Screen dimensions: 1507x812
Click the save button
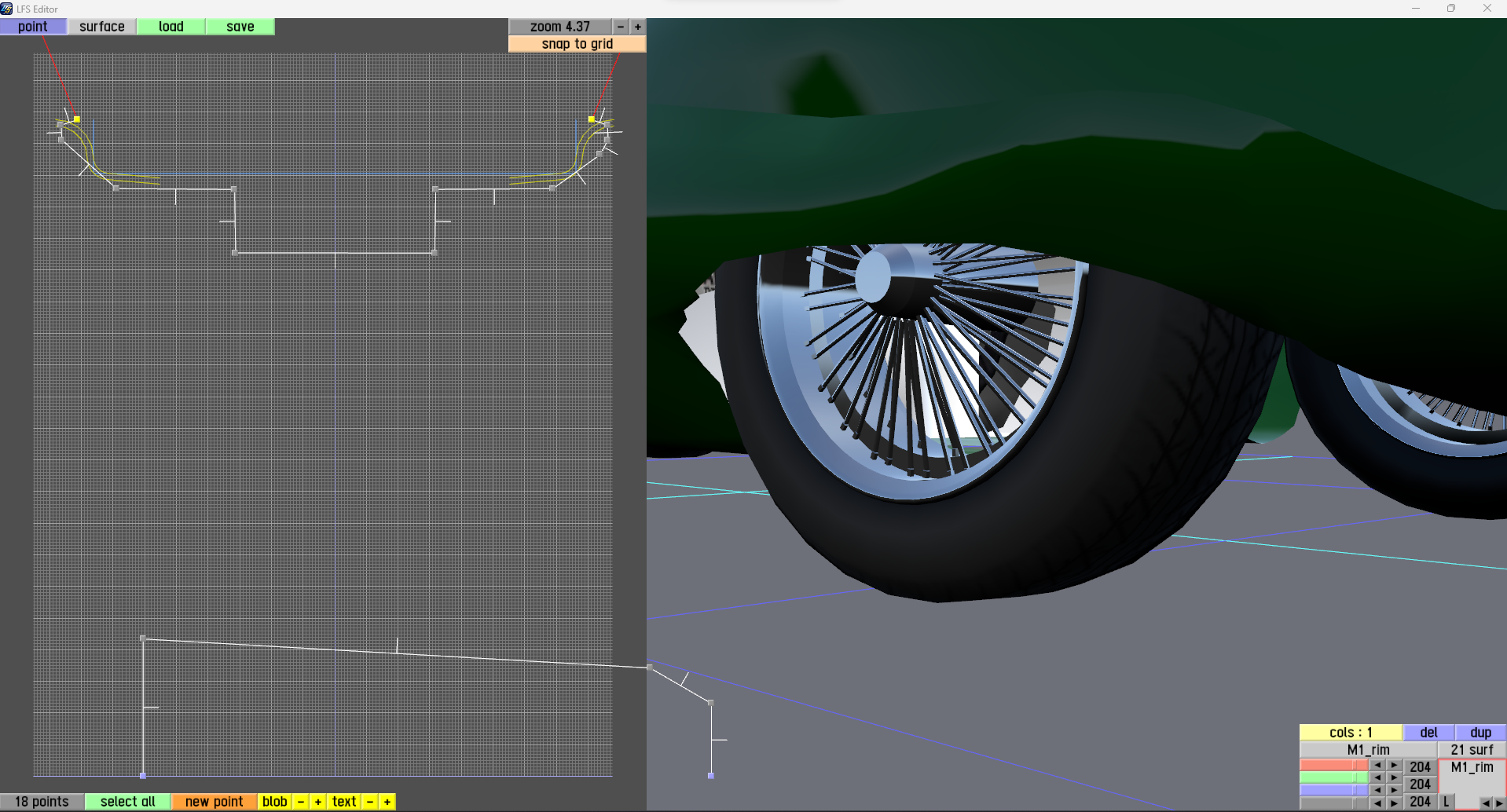point(240,27)
